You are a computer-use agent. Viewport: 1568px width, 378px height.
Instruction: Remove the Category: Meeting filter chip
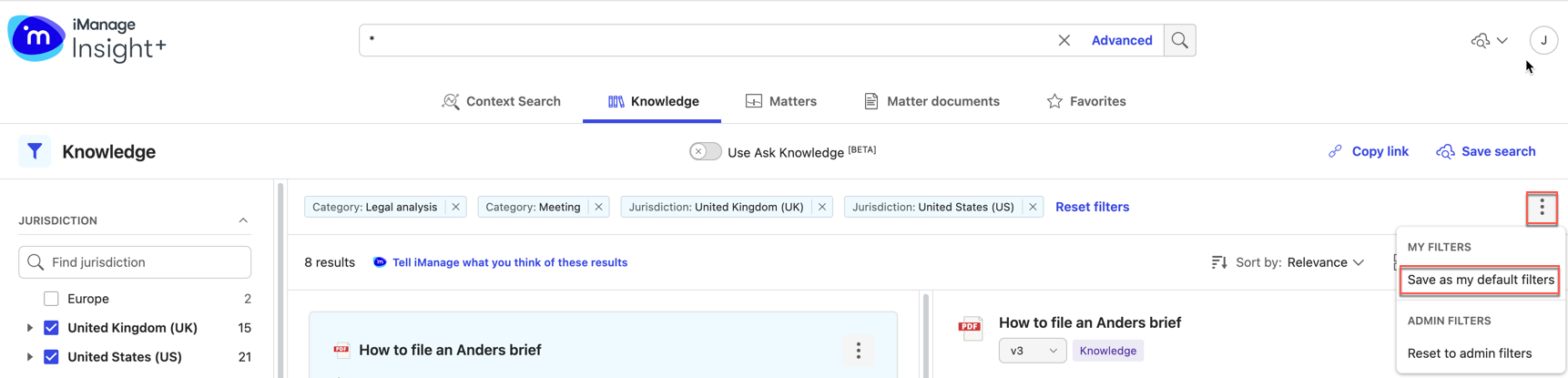[x=598, y=207]
